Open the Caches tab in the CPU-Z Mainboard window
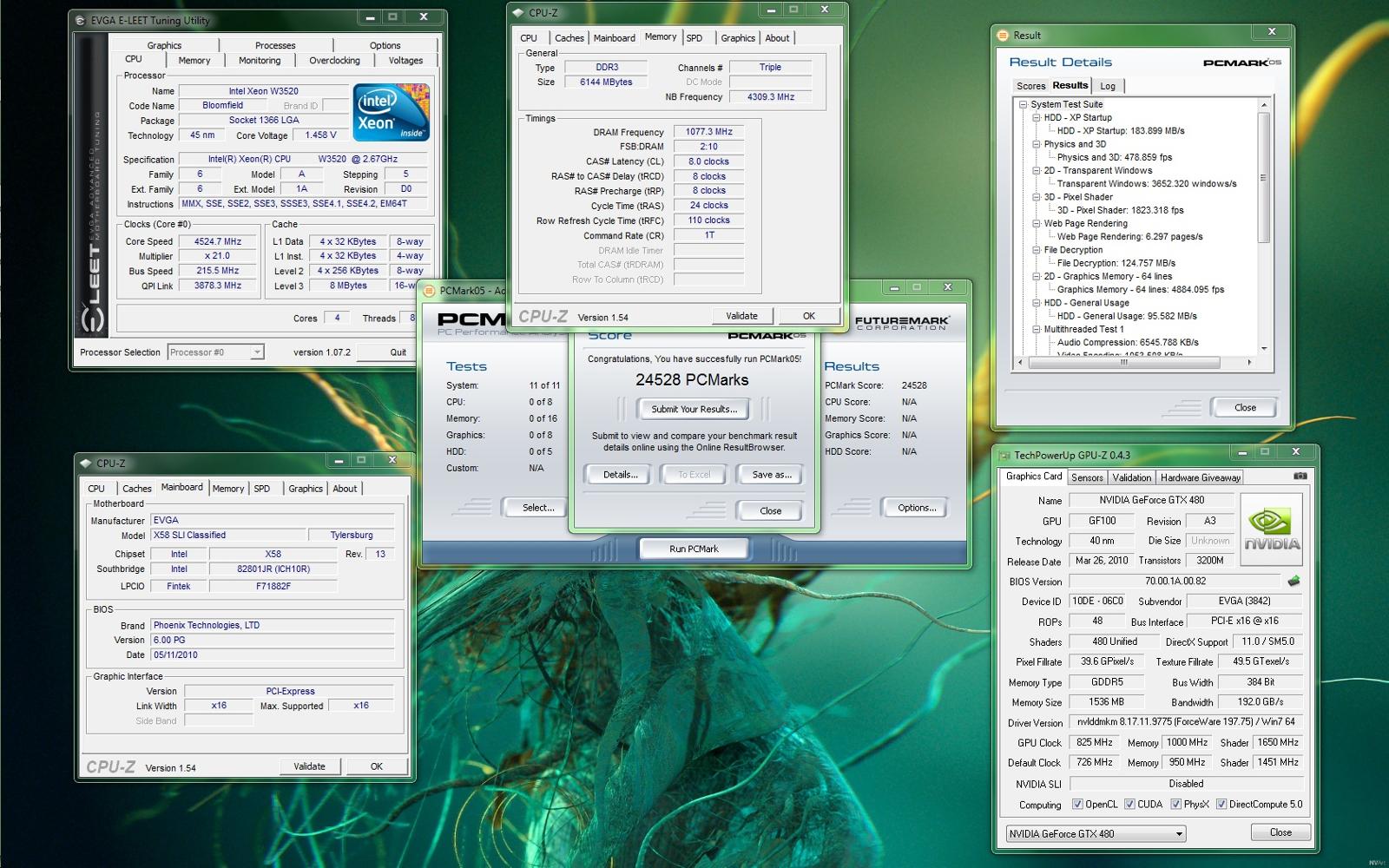 click(x=137, y=489)
